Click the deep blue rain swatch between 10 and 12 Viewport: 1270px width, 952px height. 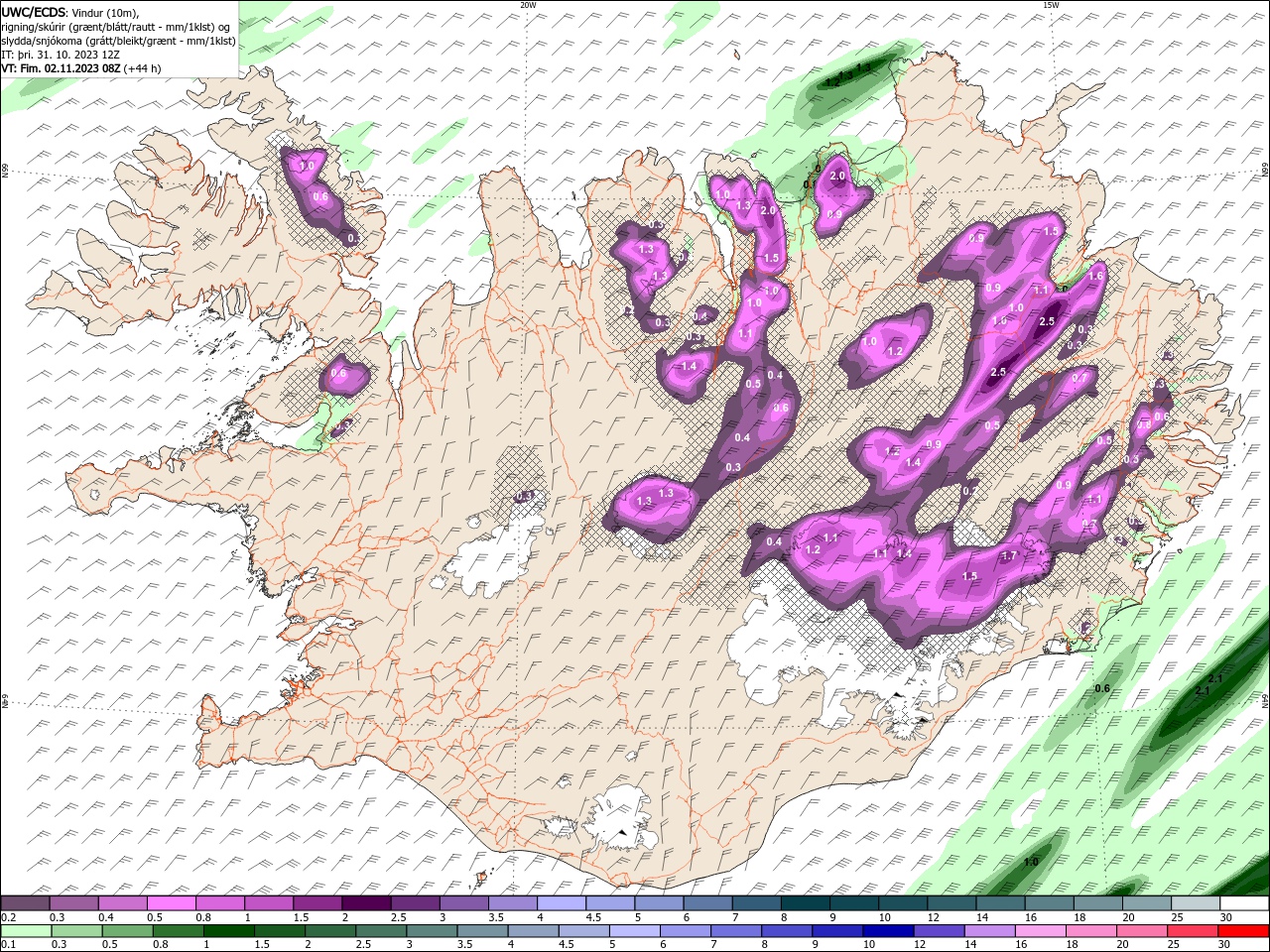click(888, 931)
